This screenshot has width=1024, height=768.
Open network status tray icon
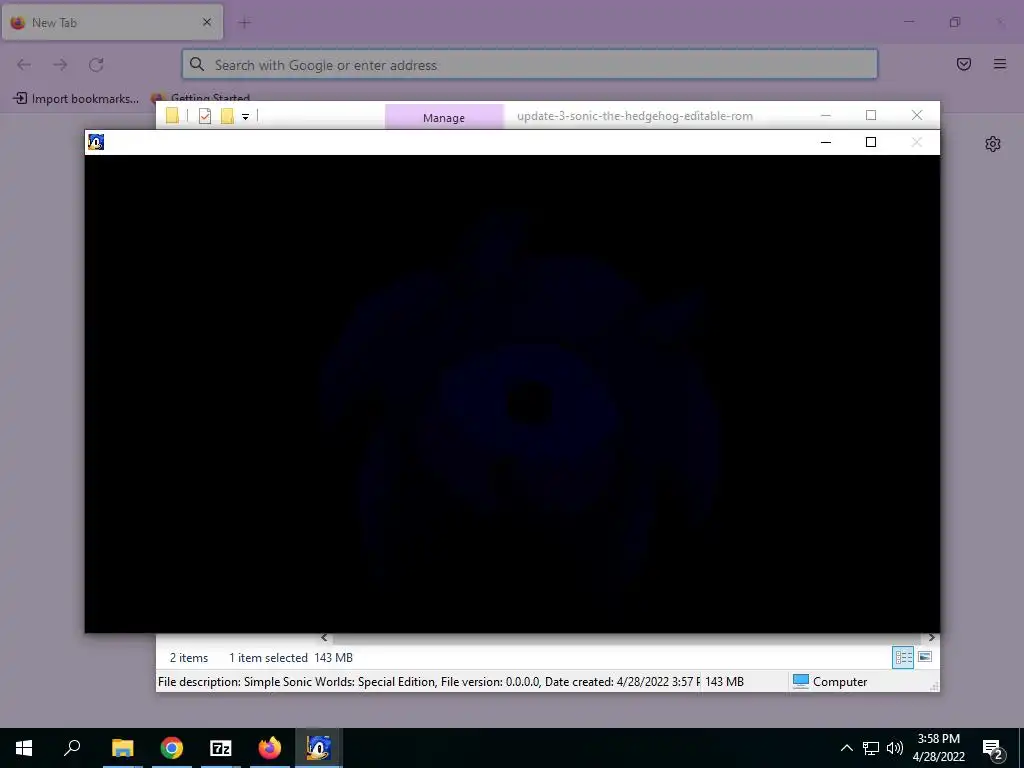pos(871,748)
